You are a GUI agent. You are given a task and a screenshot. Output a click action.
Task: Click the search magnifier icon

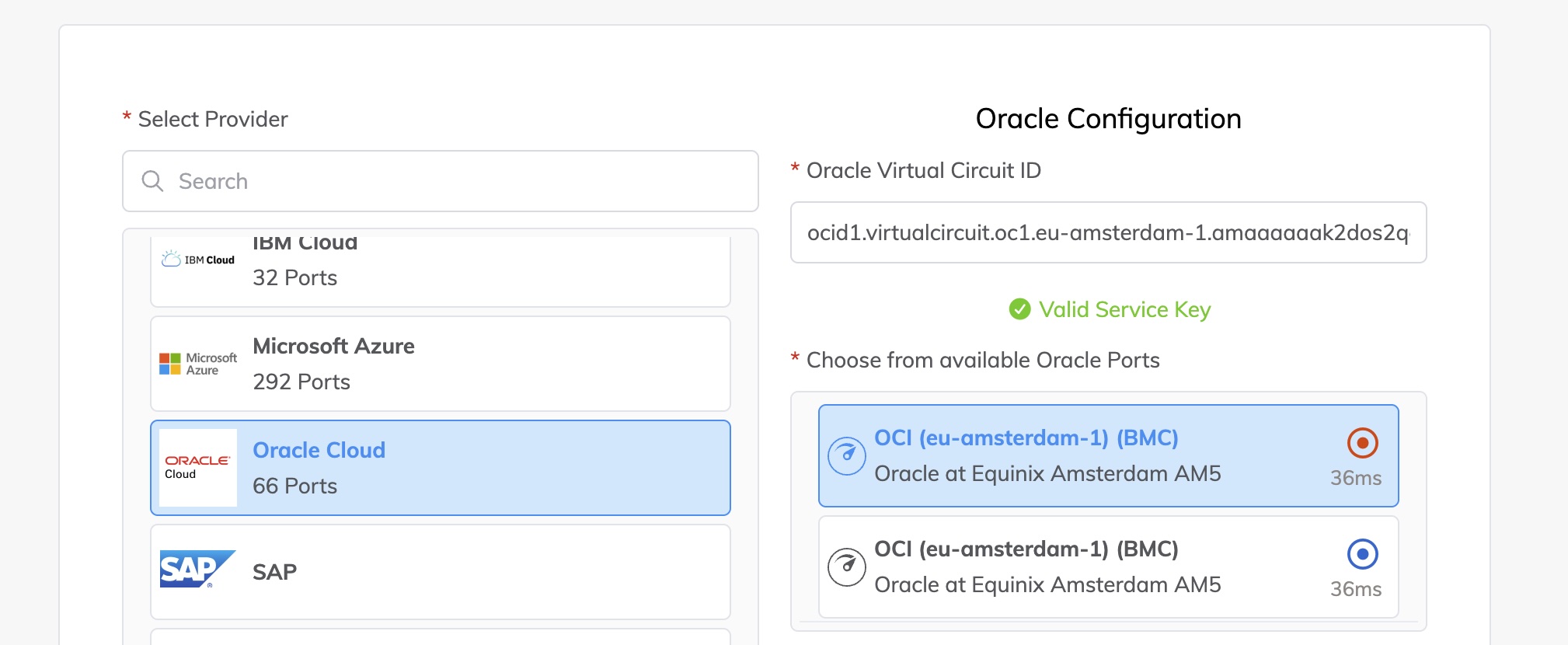pyautogui.click(x=152, y=181)
